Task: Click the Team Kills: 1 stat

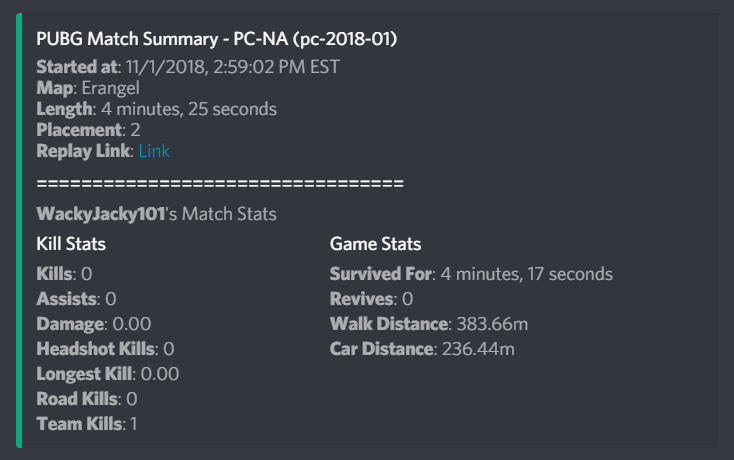Action: [87, 424]
